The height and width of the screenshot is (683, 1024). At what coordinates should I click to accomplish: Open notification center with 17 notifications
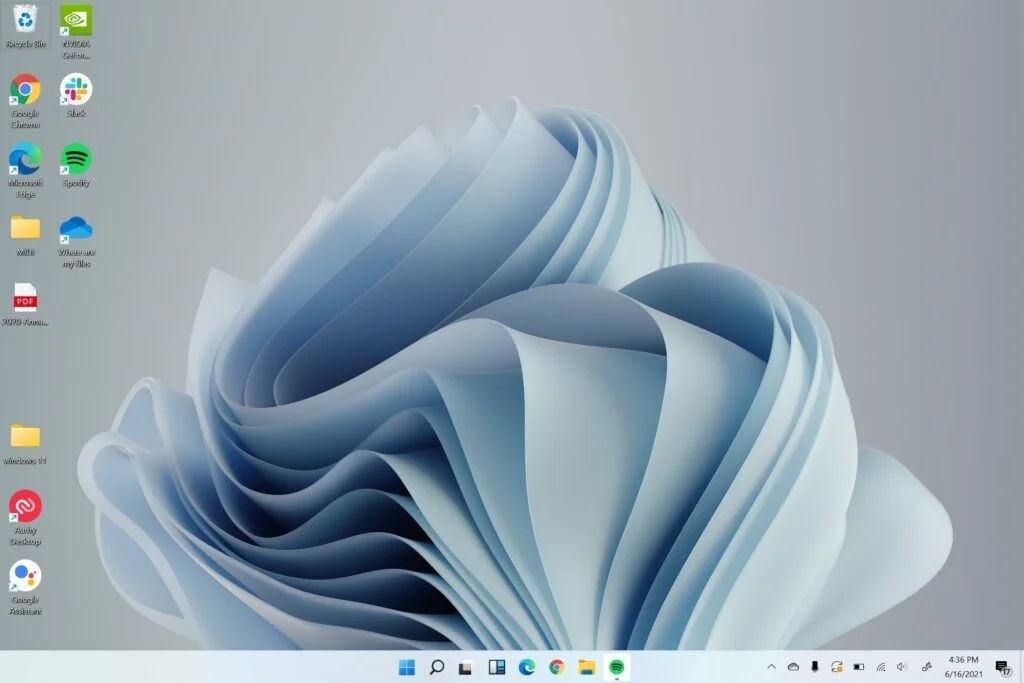(x=1002, y=667)
